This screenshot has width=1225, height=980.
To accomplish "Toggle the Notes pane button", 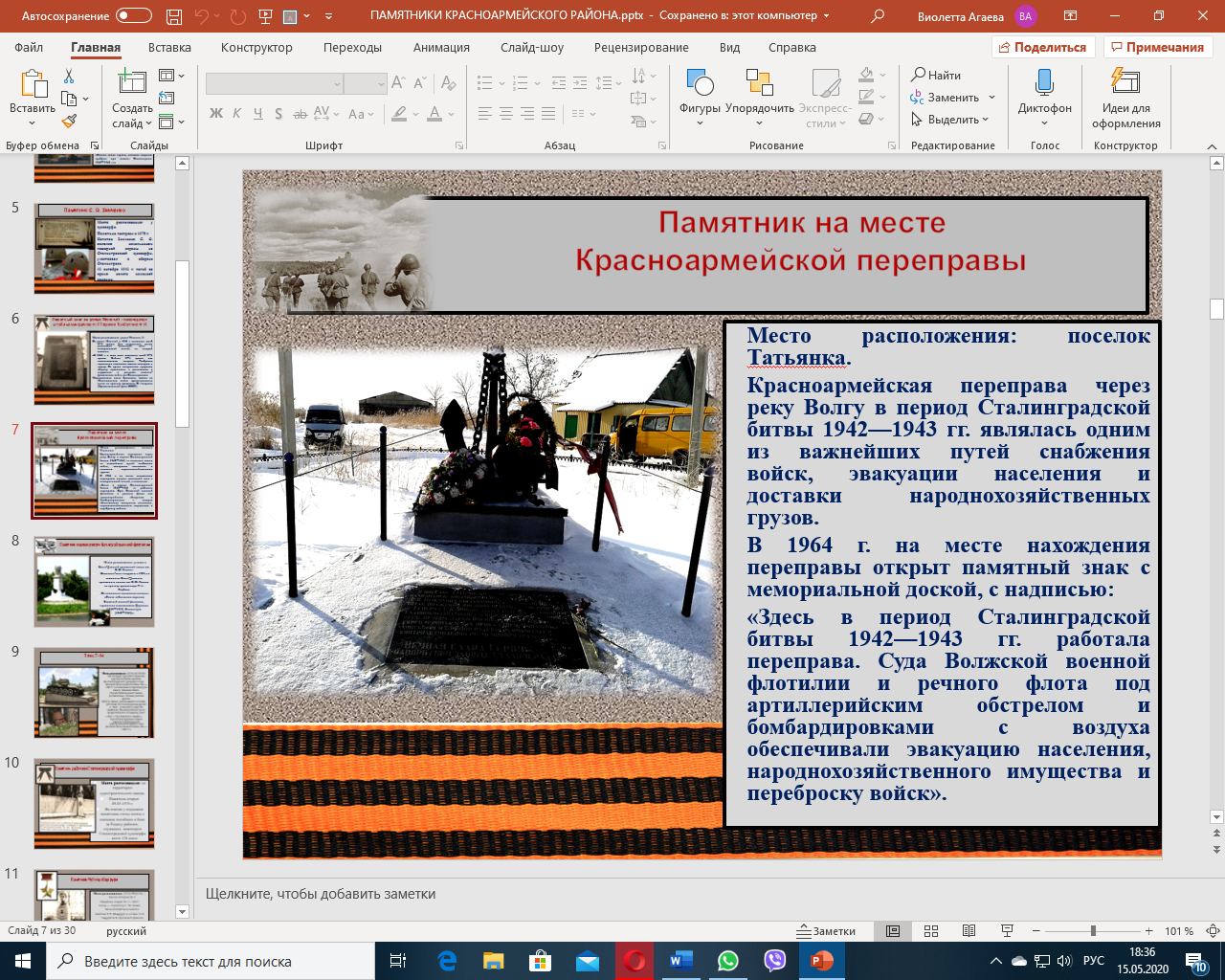I will point(827,931).
